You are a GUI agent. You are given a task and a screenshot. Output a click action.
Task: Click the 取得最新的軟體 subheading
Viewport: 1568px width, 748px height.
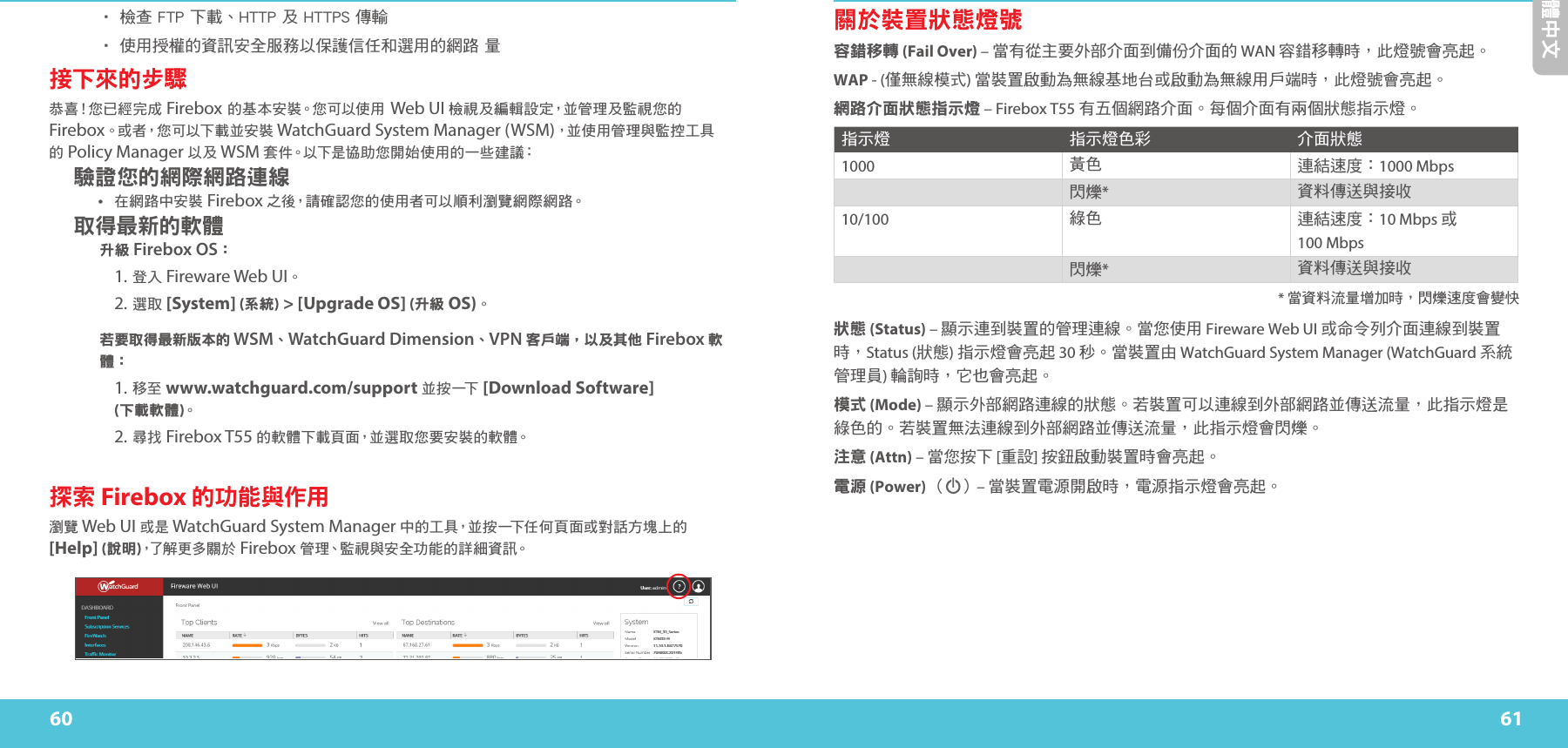148,226
